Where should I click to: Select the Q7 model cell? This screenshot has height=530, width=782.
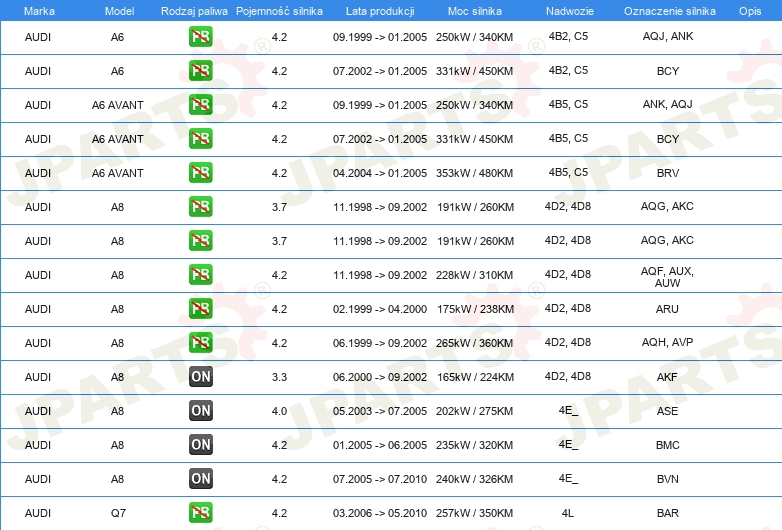tap(118, 513)
